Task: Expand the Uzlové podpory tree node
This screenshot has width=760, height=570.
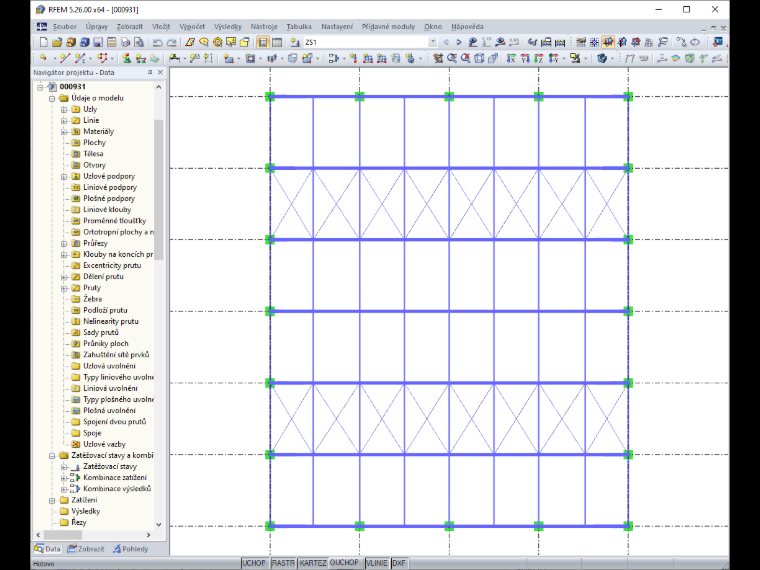Action: 64,176
